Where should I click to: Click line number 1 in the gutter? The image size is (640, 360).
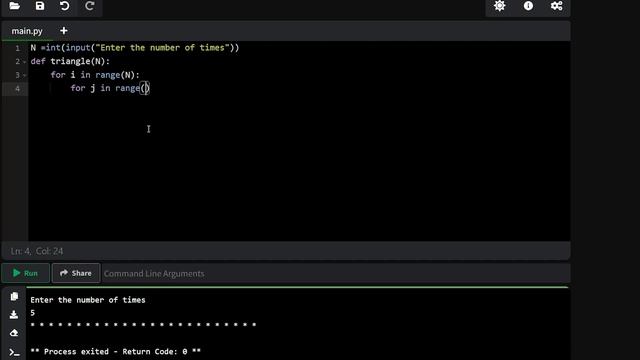(x=18, y=48)
